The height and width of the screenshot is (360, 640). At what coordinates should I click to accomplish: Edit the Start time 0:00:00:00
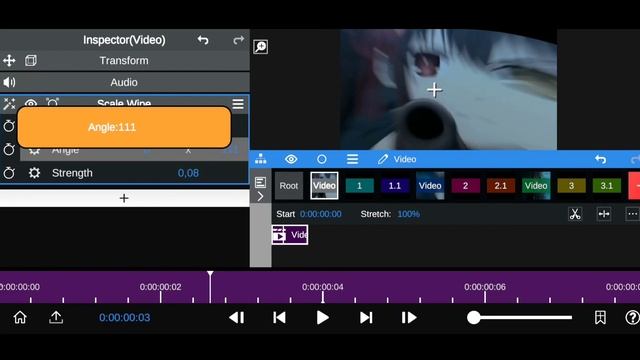[320, 214]
